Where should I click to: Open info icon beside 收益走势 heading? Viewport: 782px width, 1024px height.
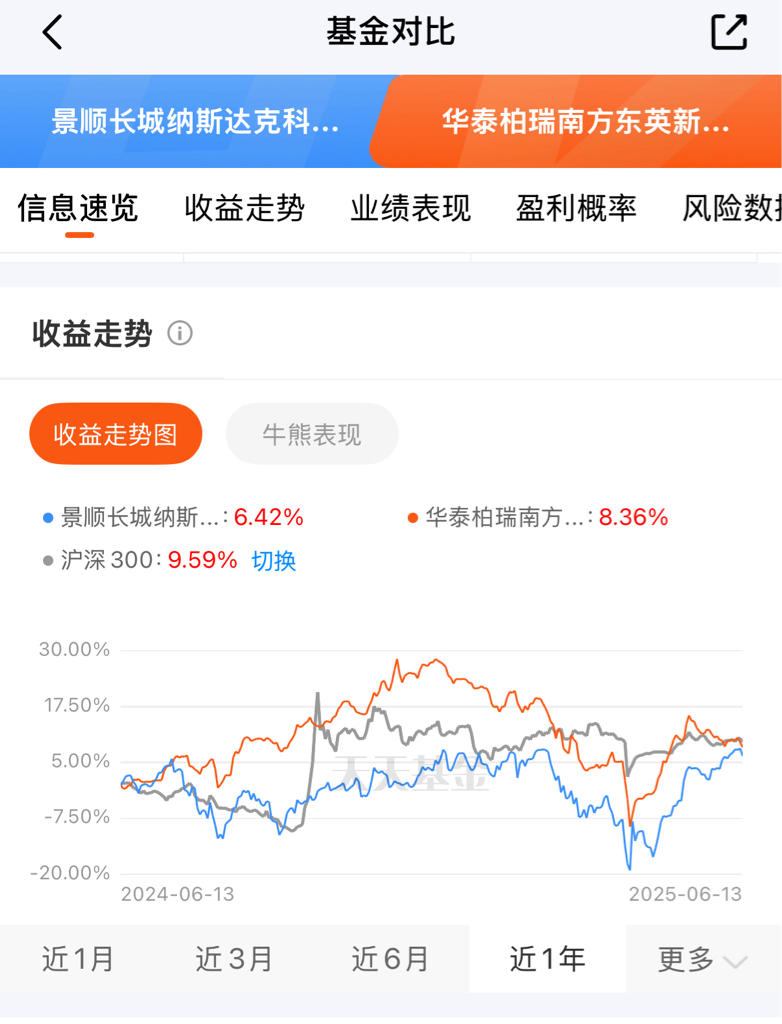(x=180, y=333)
